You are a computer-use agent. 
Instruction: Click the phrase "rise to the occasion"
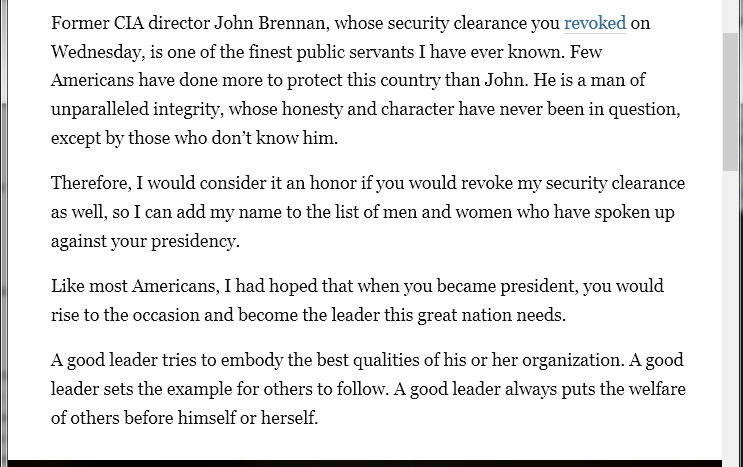click(125, 315)
